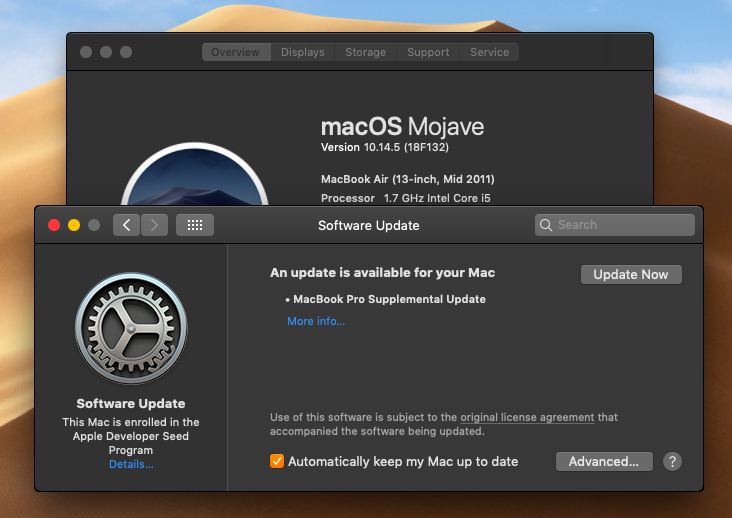Uncheck Automatically keep my Mac up to date
Screen dimensions: 732x518
[x=277, y=461]
